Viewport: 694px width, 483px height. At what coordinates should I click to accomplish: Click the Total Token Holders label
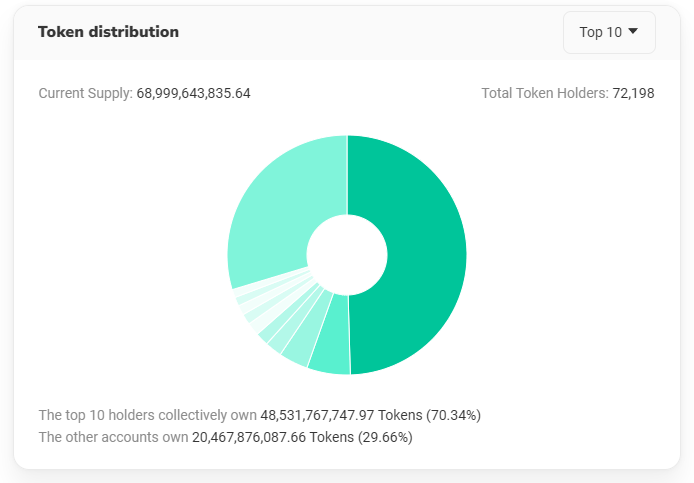[544, 93]
